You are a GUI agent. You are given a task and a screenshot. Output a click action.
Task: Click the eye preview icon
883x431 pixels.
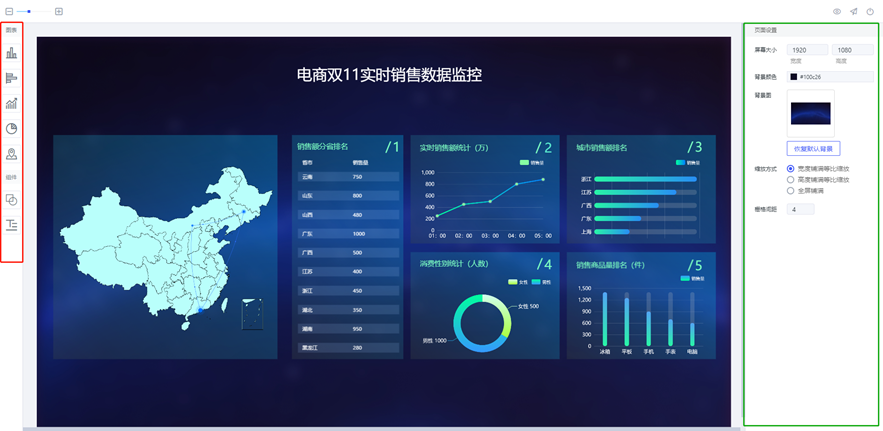coord(837,12)
